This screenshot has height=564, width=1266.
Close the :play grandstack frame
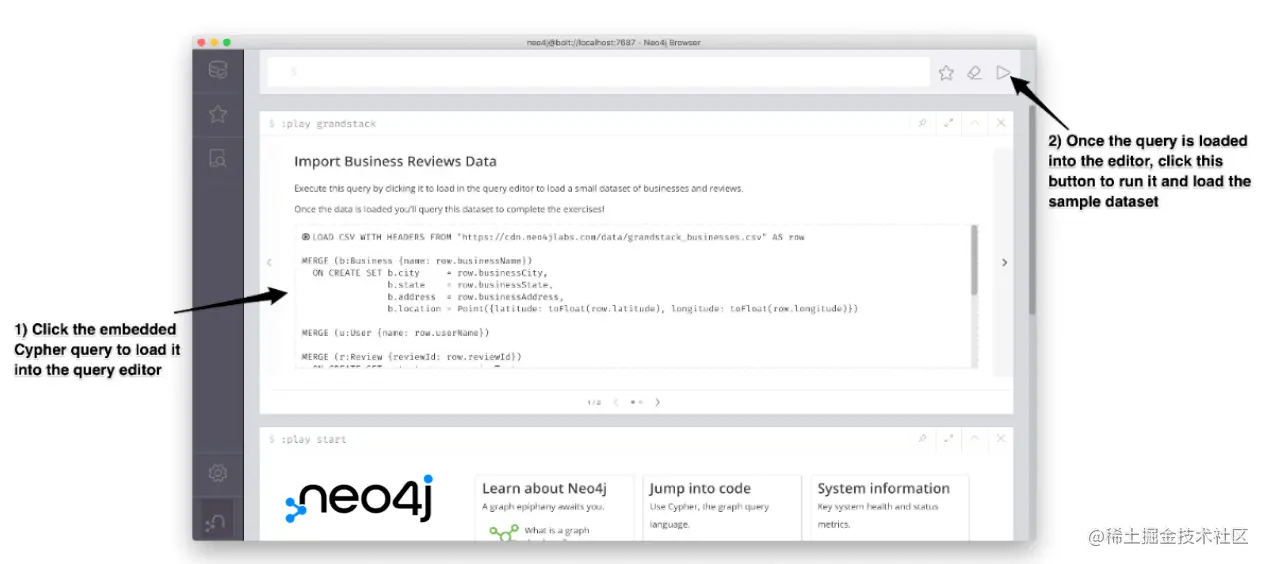[x=1001, y=124]
